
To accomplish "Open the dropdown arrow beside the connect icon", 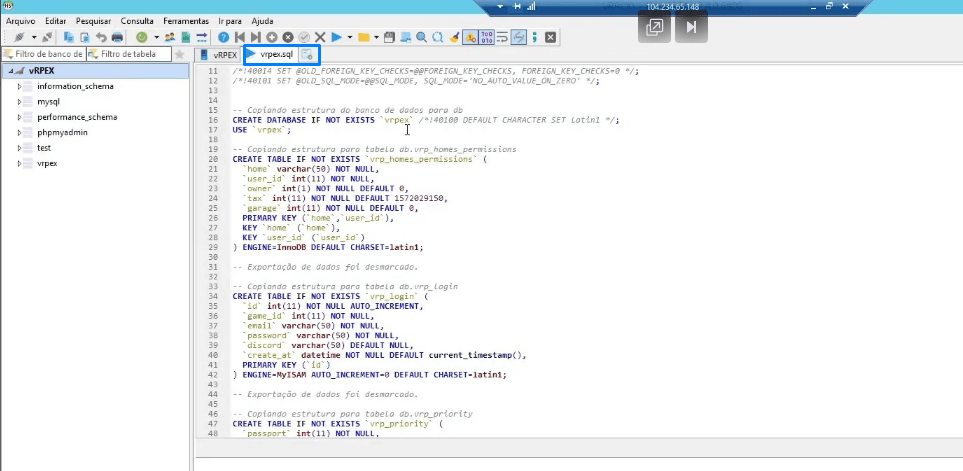I will [34, 37].
